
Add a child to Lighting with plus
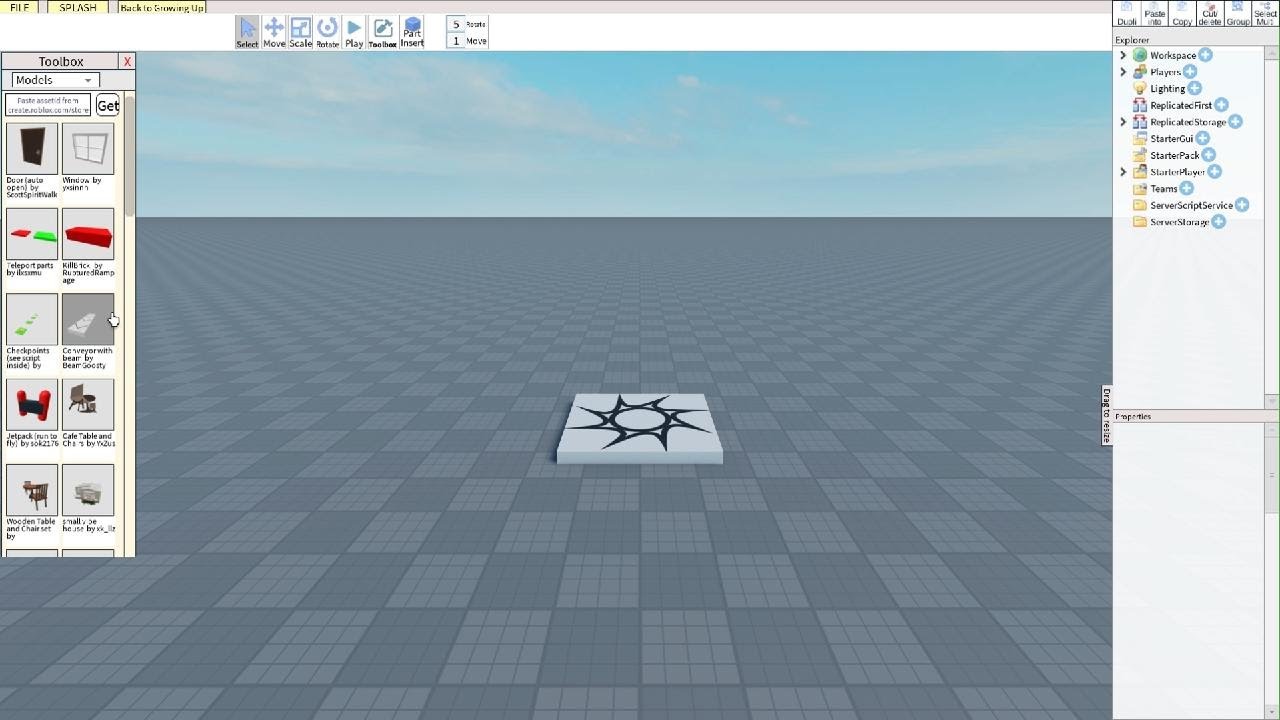pyautogui.click(x=1194, y=88)
